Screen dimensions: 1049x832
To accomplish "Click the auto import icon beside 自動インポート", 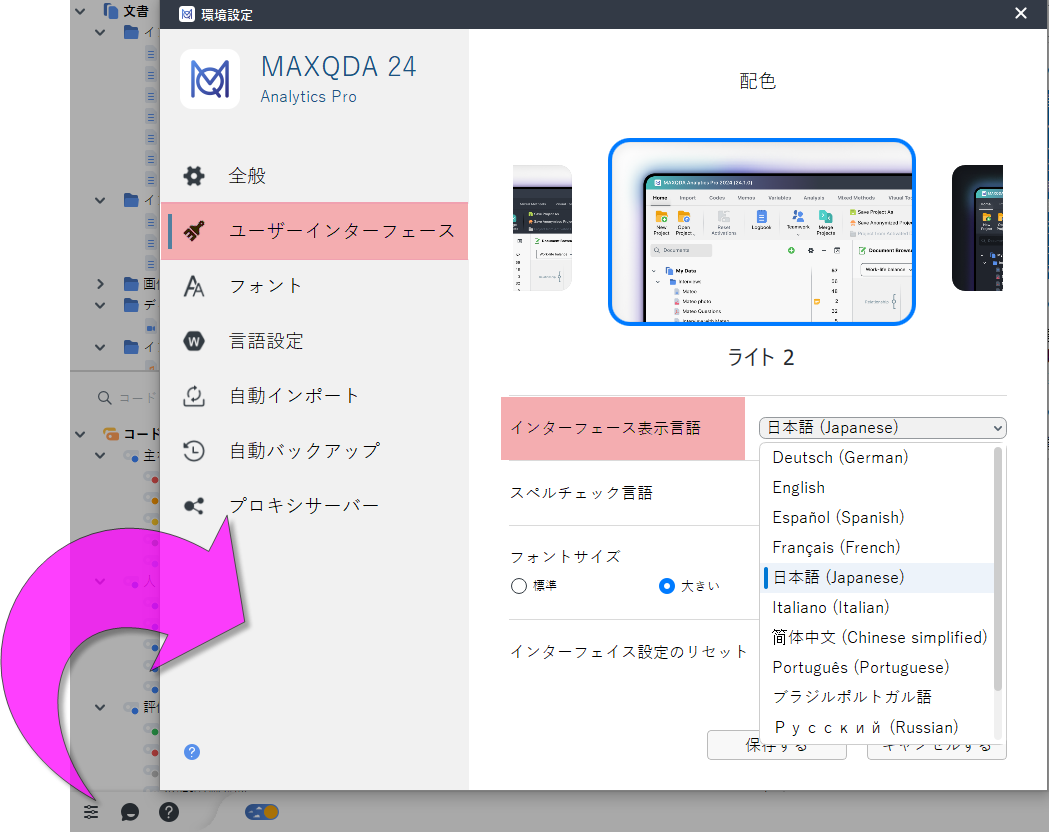I will [x=194, y=396].
